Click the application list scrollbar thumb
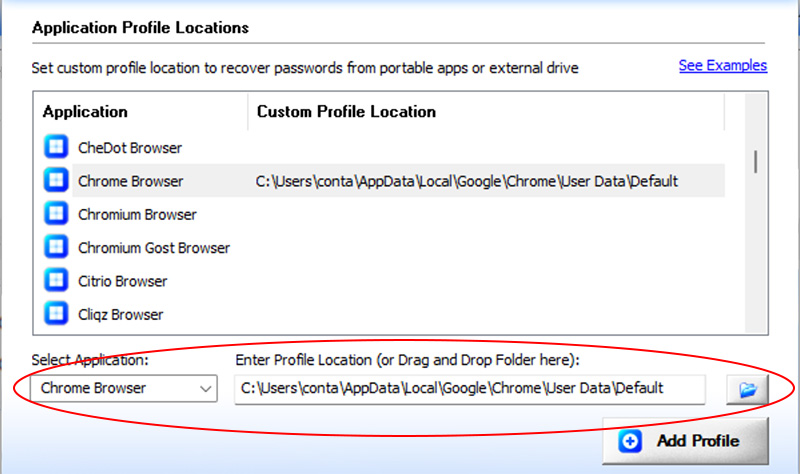 pos(756,161)
